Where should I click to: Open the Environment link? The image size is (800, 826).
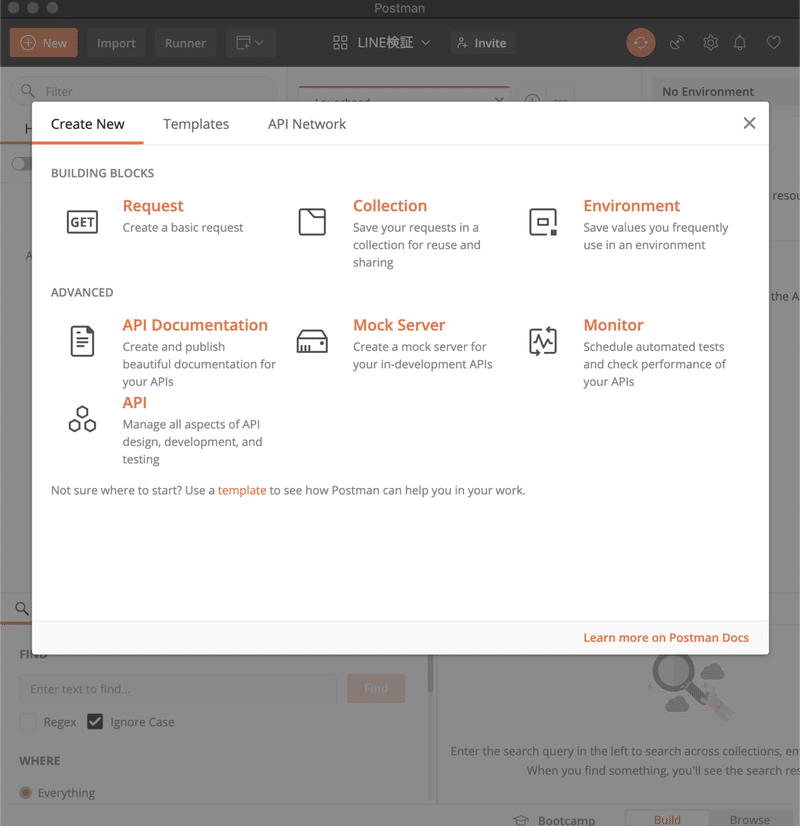pyautogui.click(x=631, y=205)
